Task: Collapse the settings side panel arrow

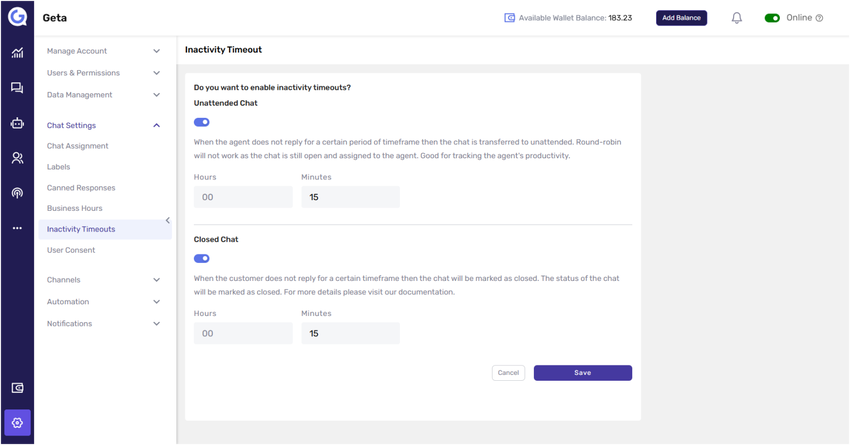Action: [x=168, y=220]
